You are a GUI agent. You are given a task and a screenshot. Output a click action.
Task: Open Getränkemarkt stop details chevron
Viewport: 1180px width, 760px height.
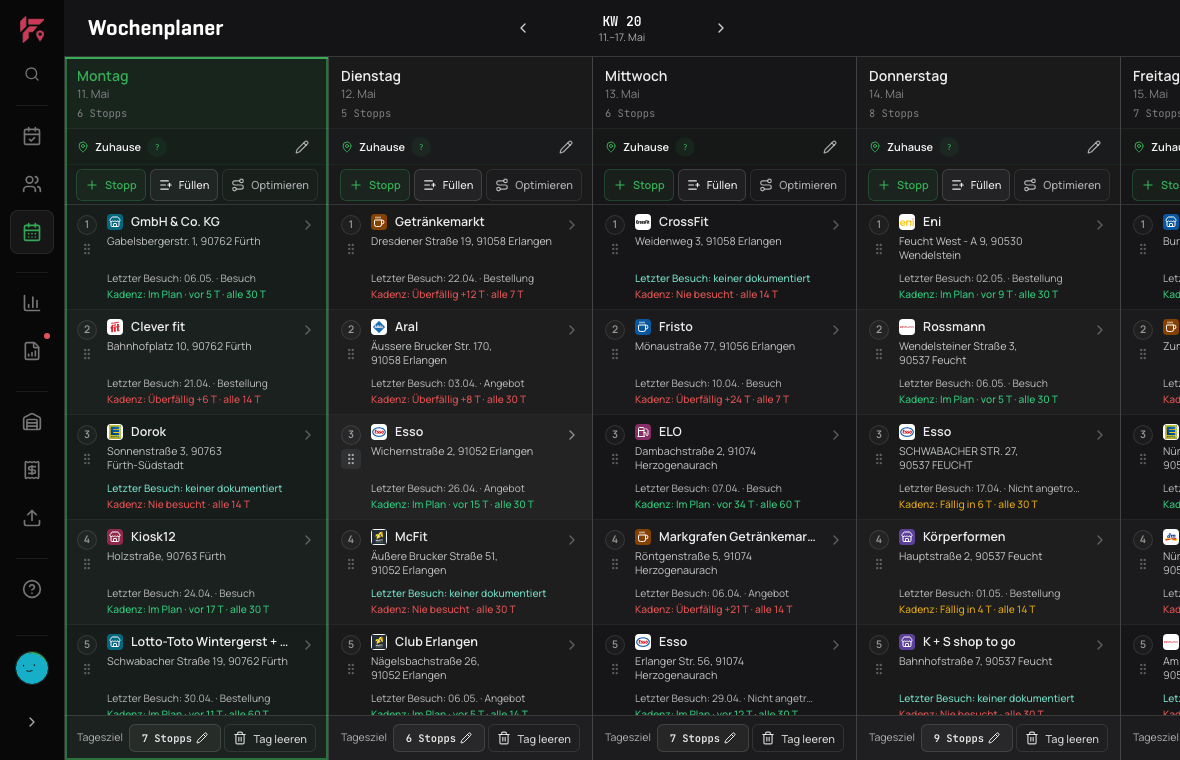point(572,225)
